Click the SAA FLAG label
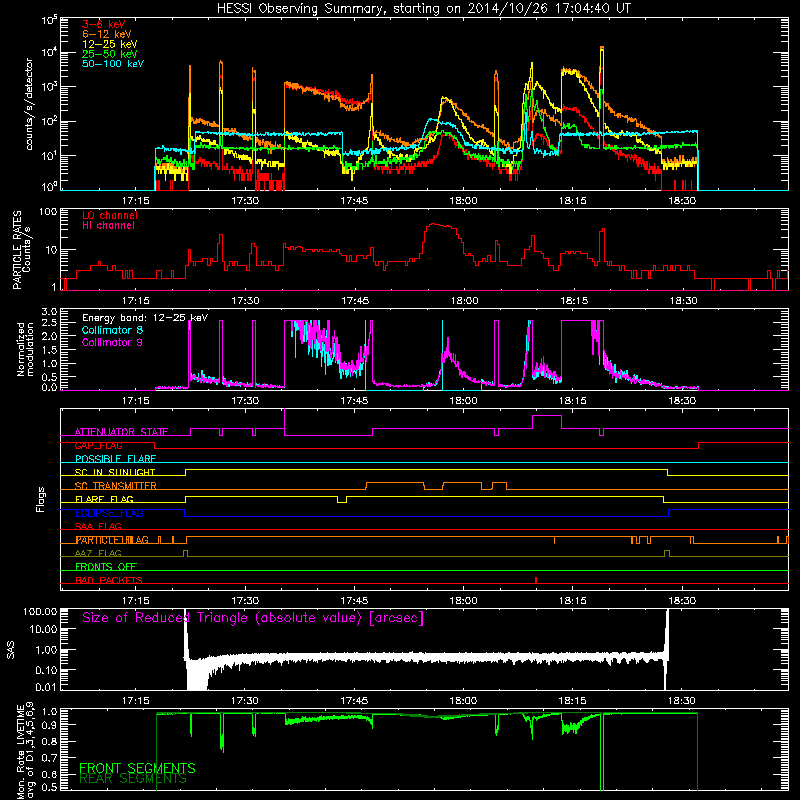 click(x=98, y=526)
